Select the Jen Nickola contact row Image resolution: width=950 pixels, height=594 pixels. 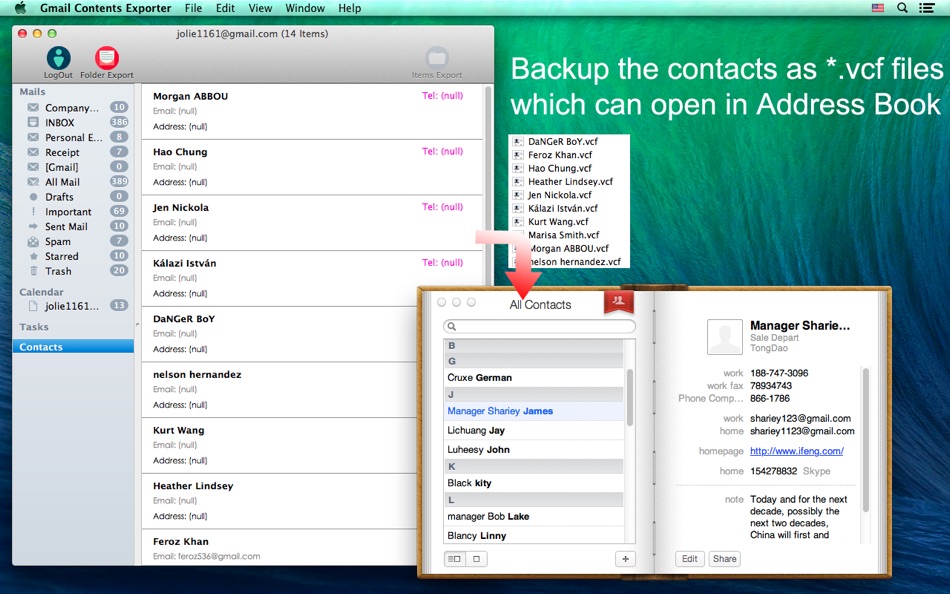[312, 223]
